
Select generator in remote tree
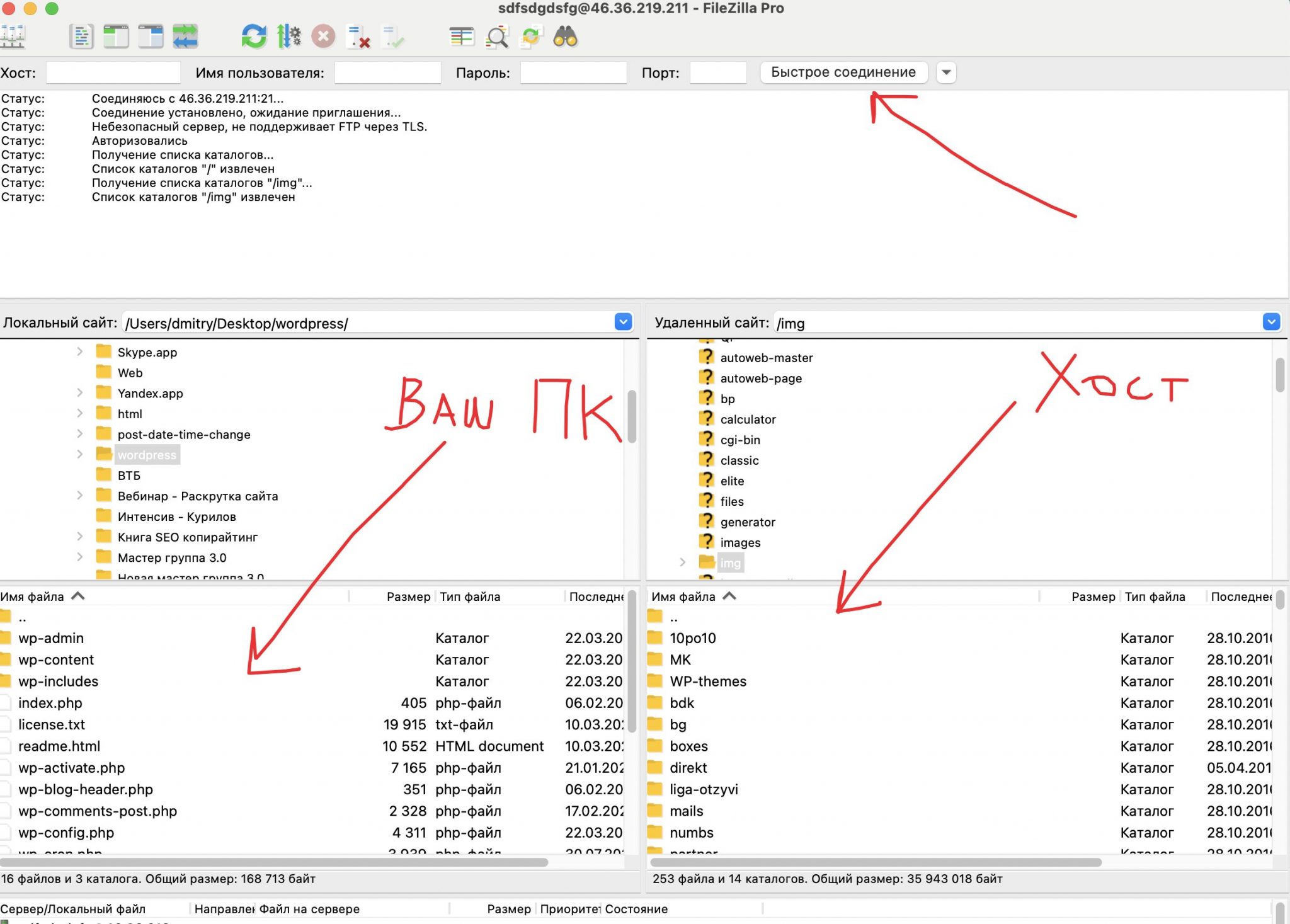[748, 522]
